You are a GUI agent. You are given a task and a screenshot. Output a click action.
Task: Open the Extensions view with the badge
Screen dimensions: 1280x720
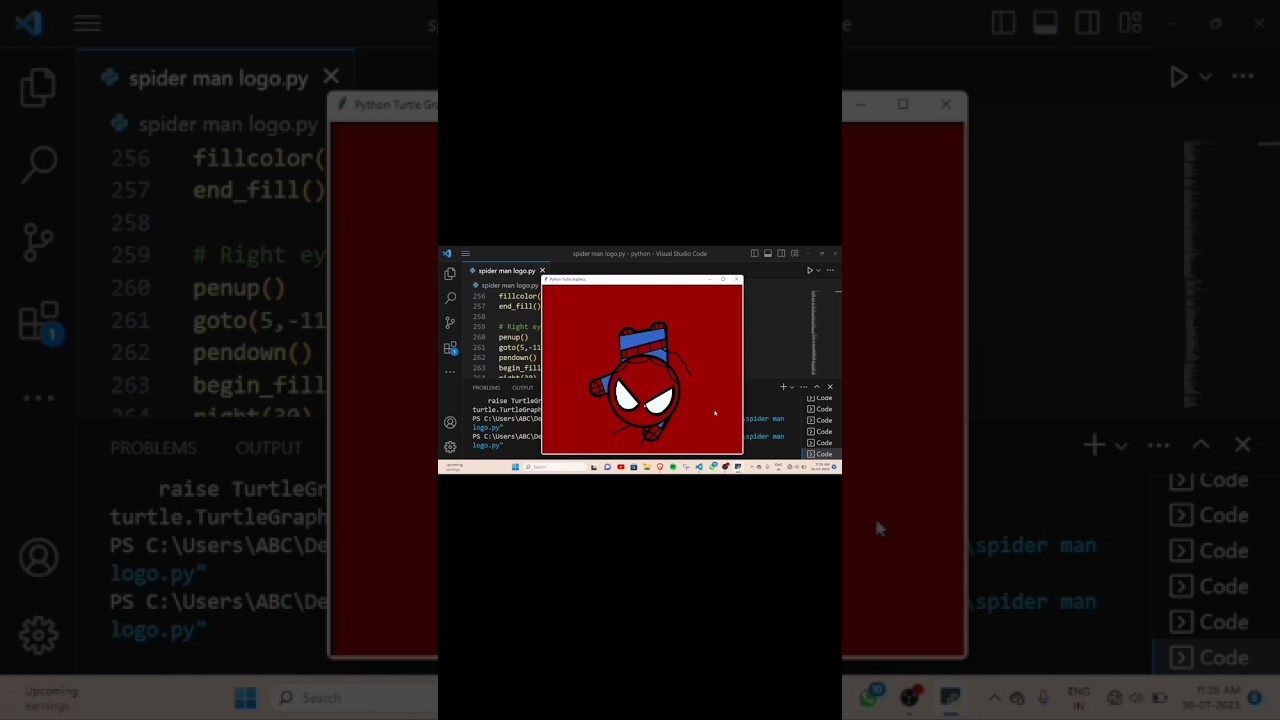tap(450, 348)
